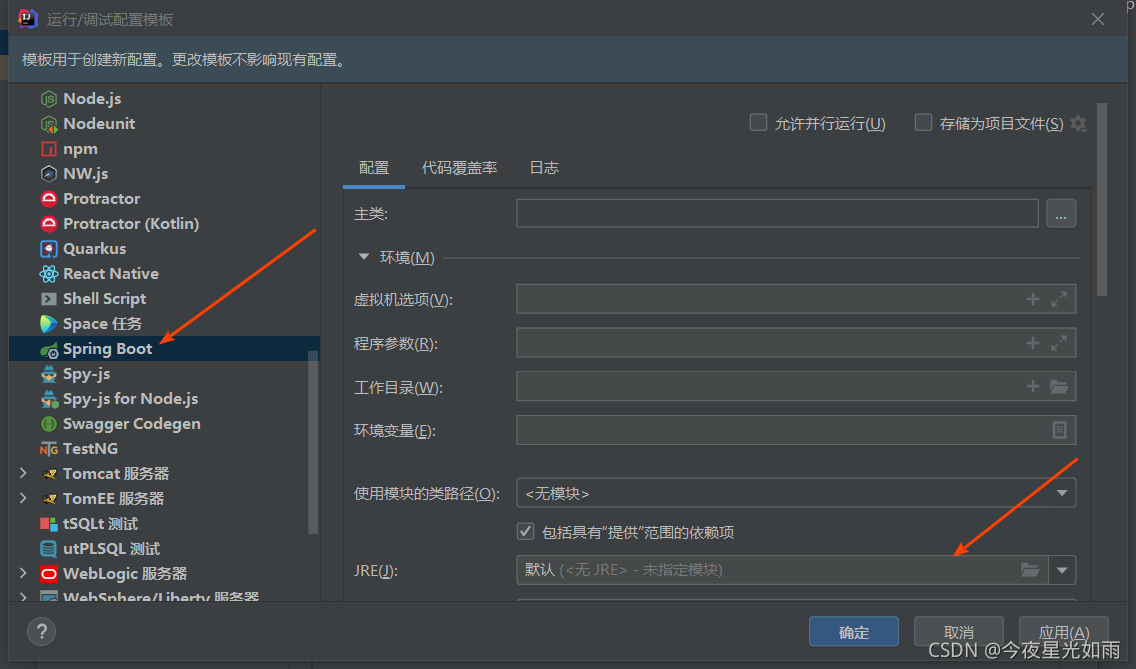Switch to the 代码覆盖率 tab

coord(459,168)
